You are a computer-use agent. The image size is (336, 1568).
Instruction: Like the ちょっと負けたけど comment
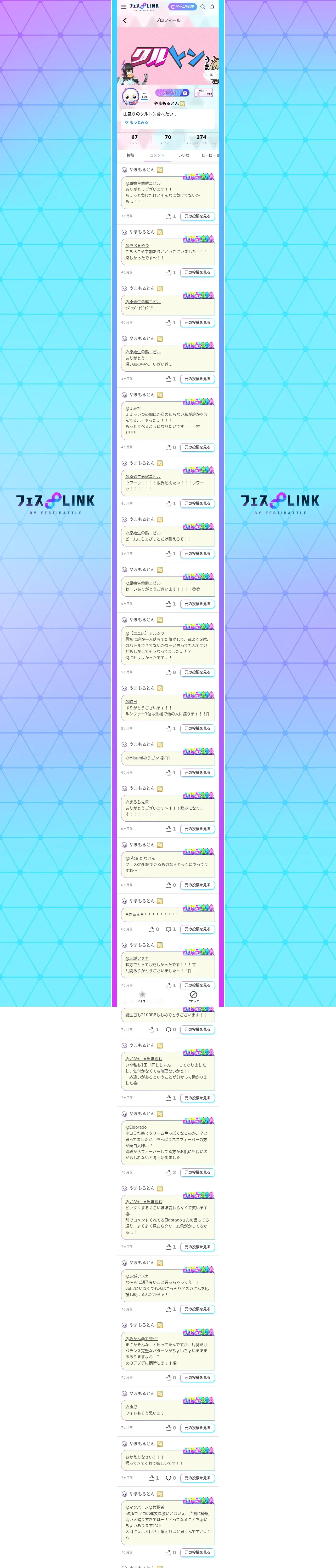[x=168, y=217]
